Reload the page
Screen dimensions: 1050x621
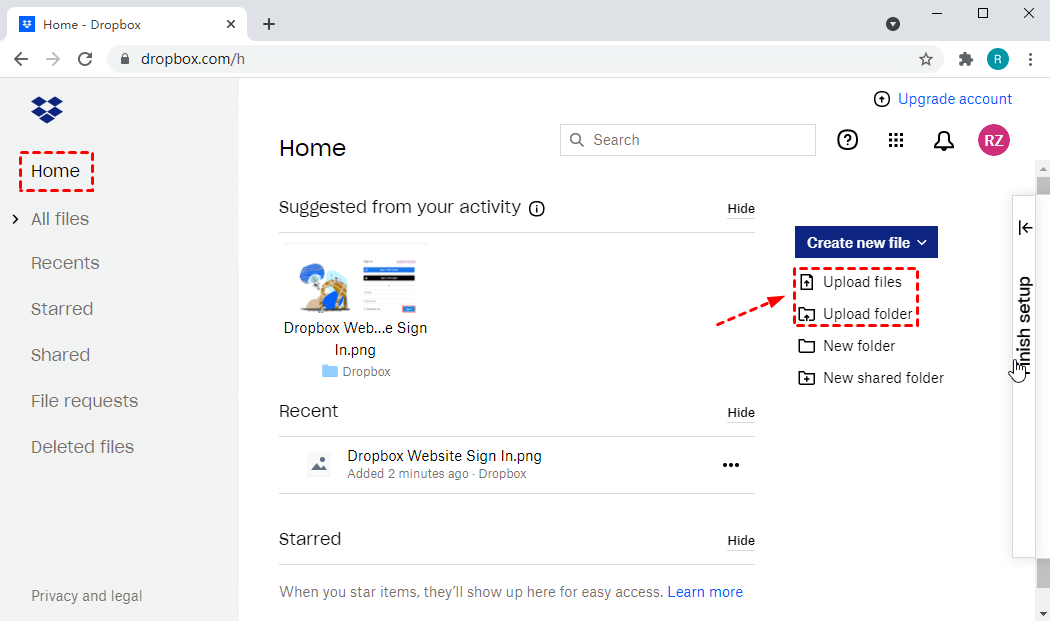pyautogui.click(x=85, y=59)
